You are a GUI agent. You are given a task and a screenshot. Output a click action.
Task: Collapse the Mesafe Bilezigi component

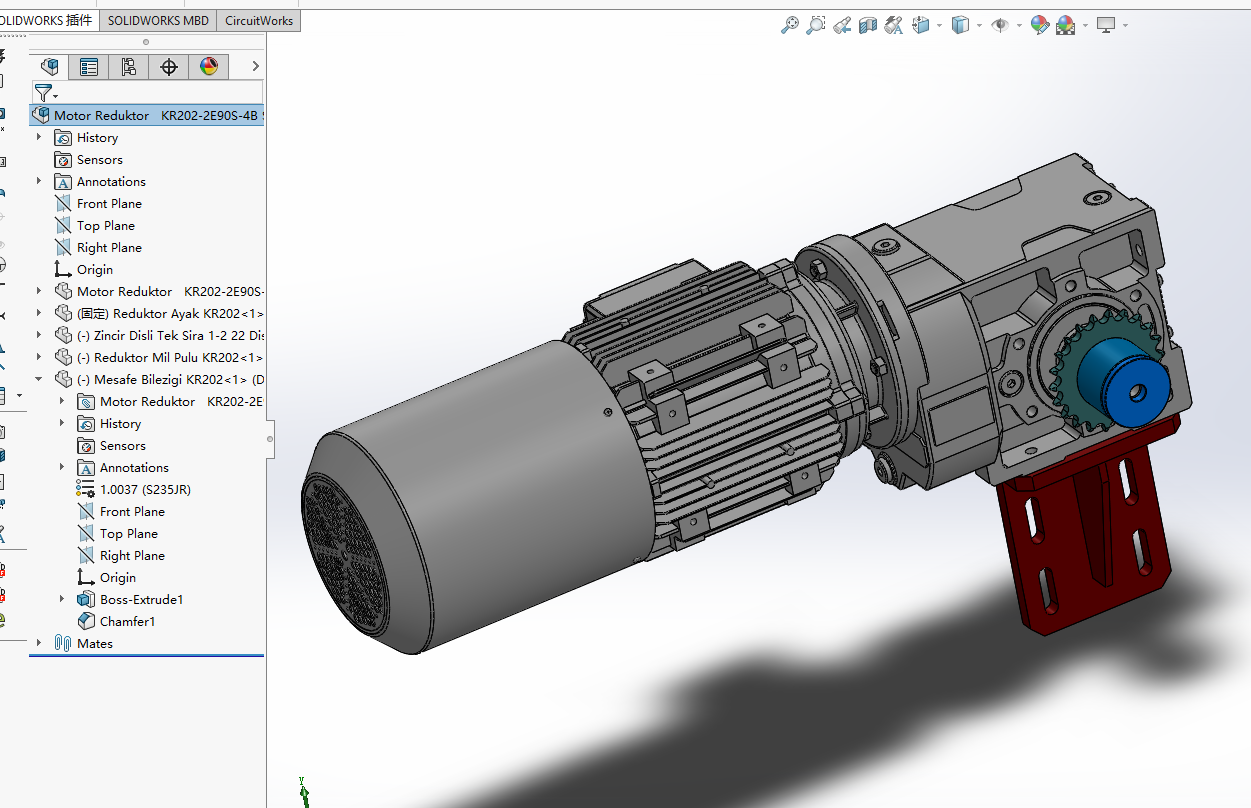click(x=39, y=379)
